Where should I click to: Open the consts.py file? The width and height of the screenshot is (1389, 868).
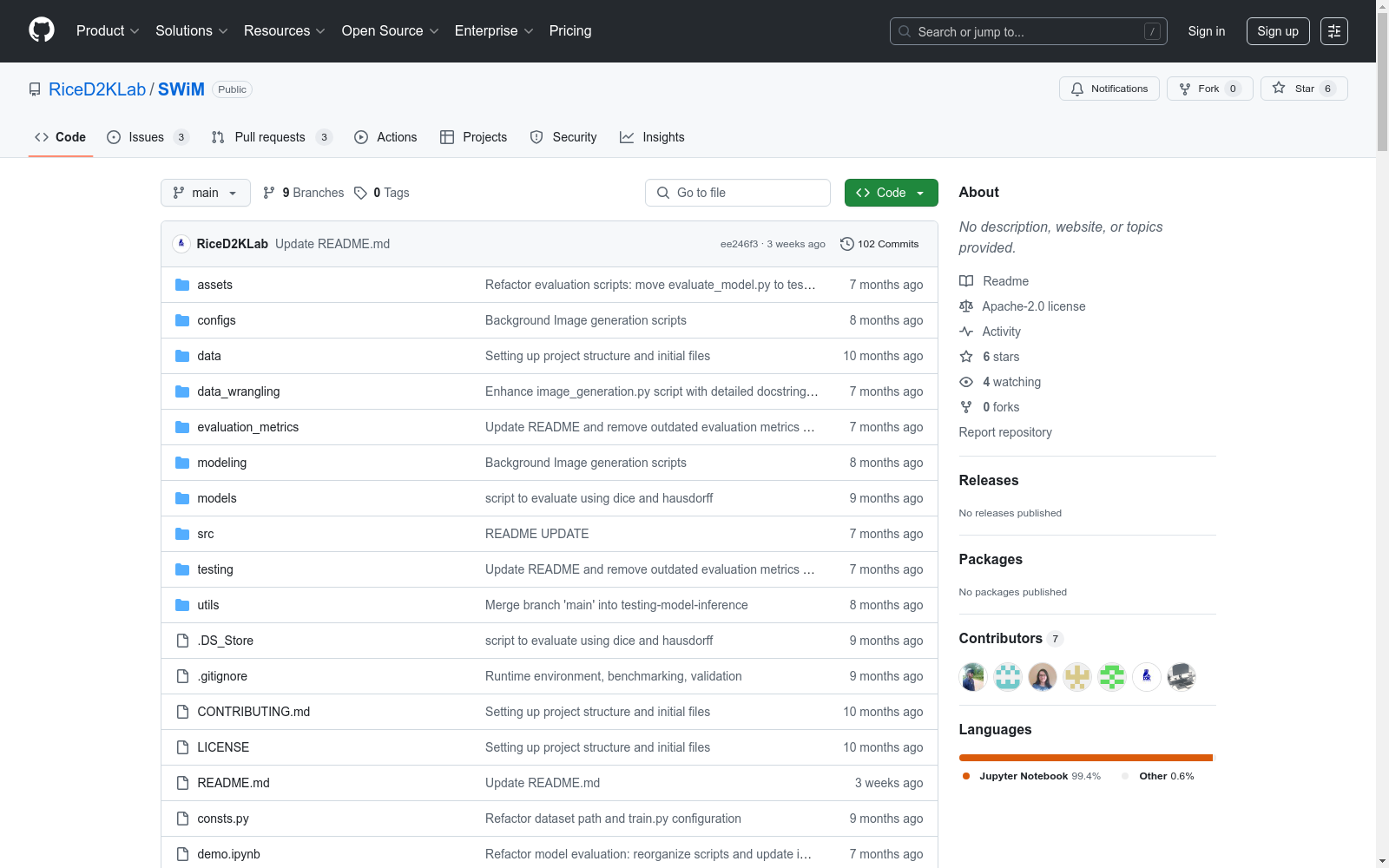pos(223,819)
